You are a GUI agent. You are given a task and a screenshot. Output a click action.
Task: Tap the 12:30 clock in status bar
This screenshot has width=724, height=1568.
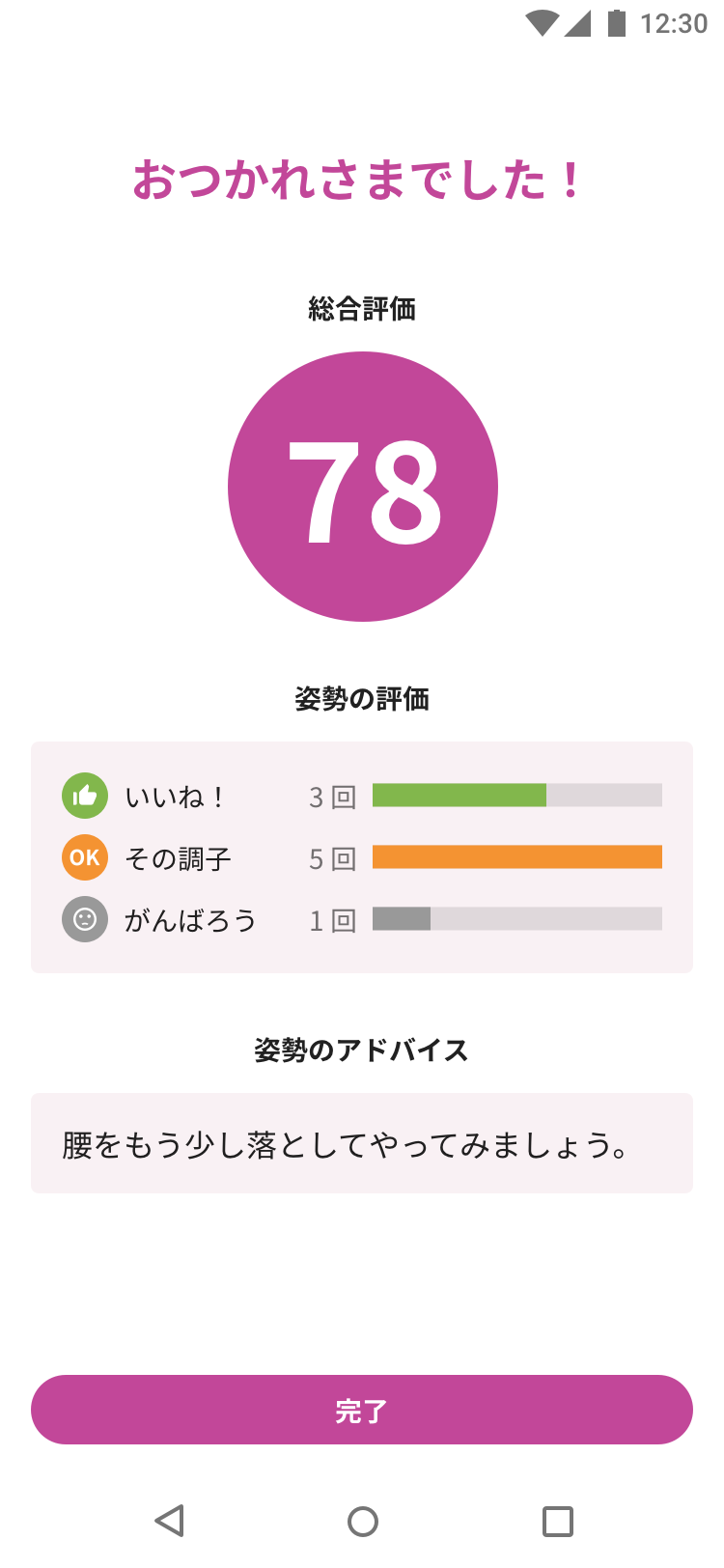674,23
